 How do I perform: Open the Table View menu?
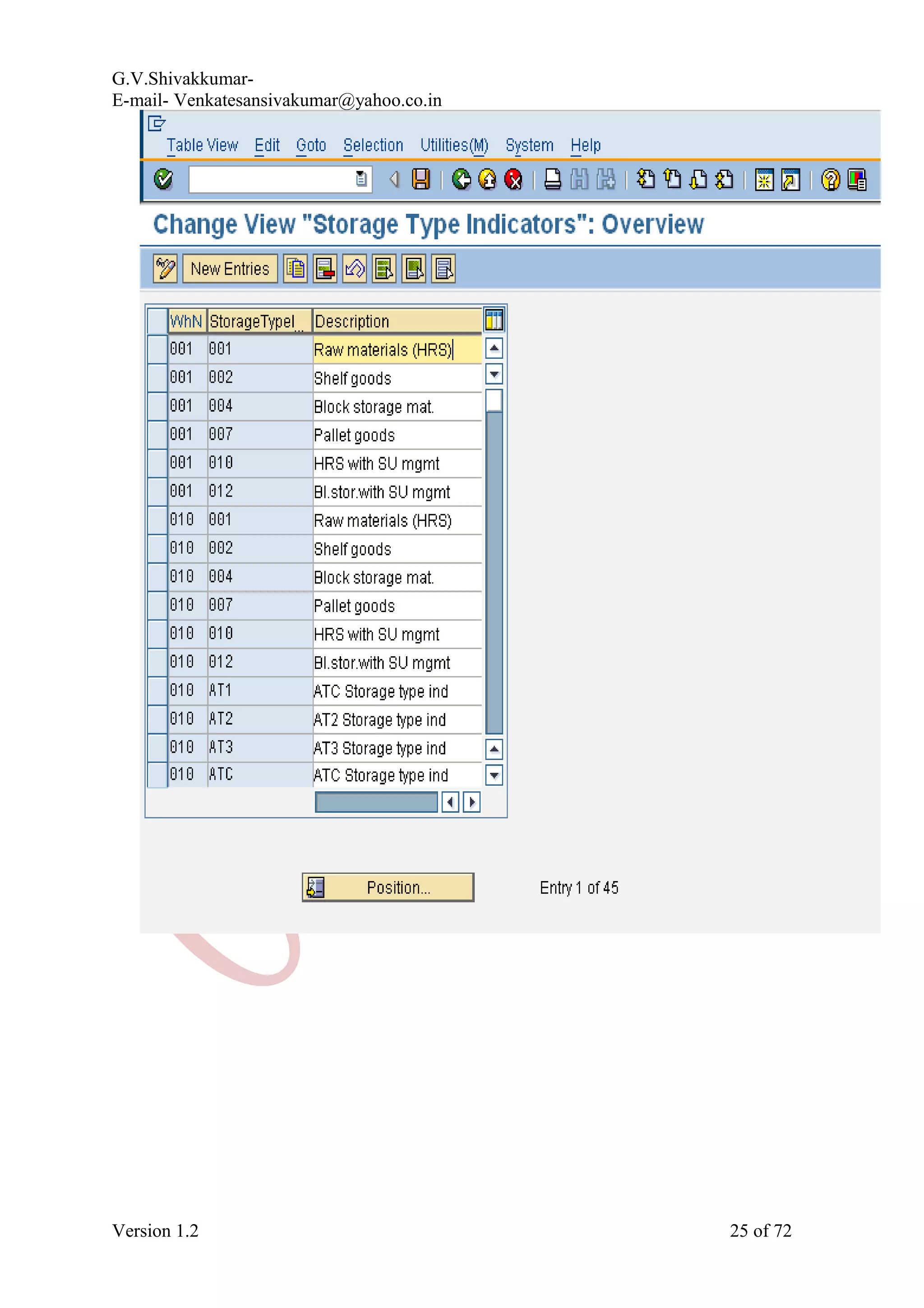tap(202, 146)
